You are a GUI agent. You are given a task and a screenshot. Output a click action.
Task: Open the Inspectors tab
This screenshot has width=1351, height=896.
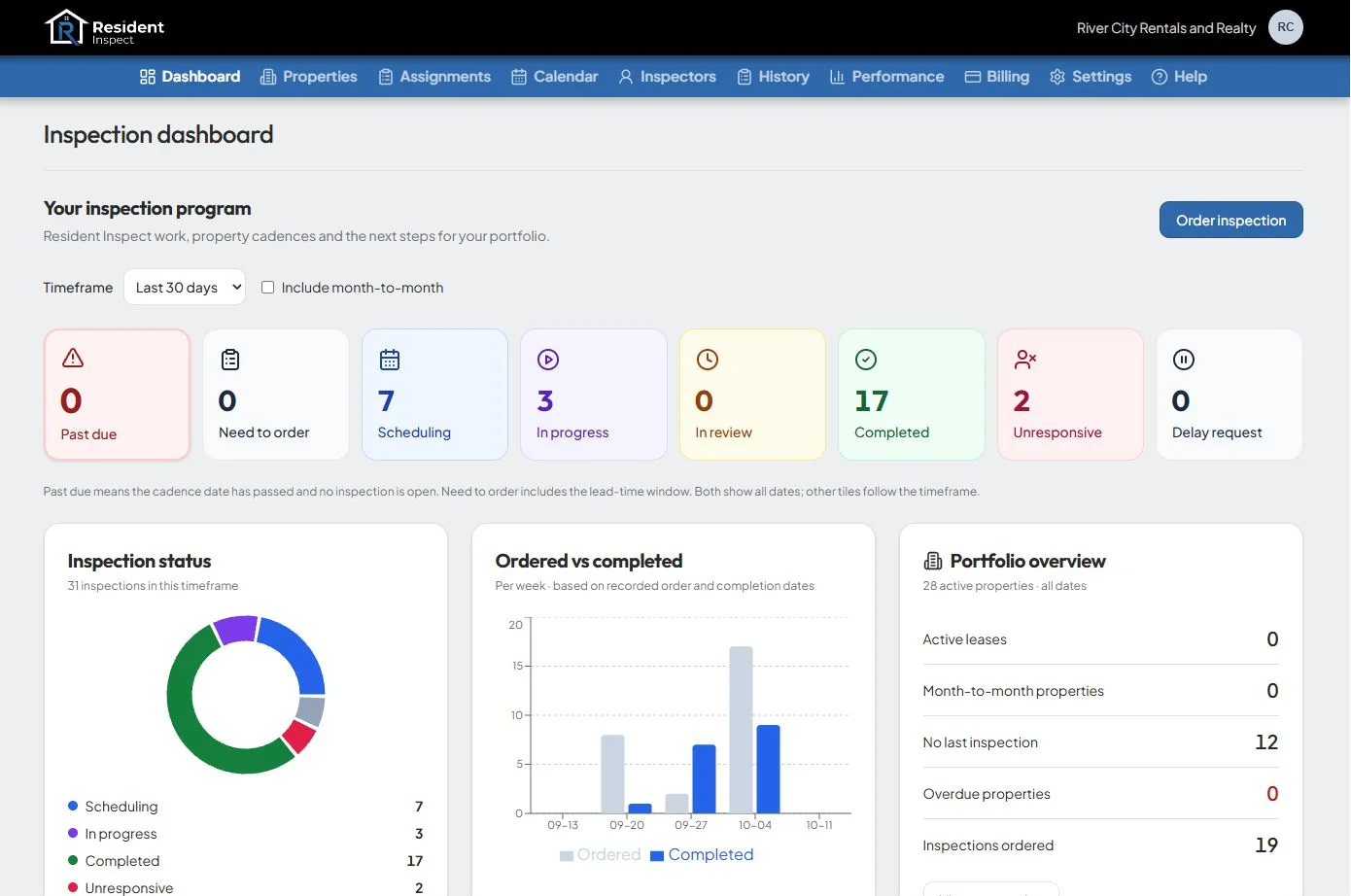click(x=668, y=77)
